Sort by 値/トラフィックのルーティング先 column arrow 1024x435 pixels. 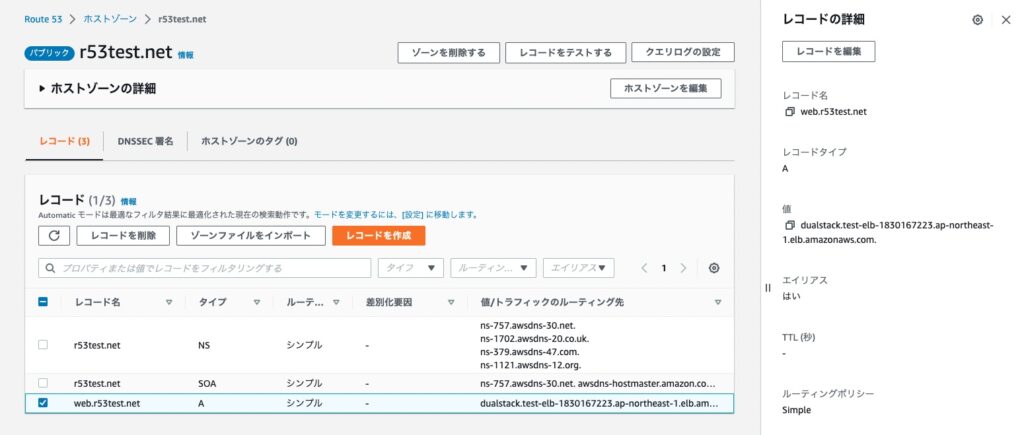click(718, 302)
